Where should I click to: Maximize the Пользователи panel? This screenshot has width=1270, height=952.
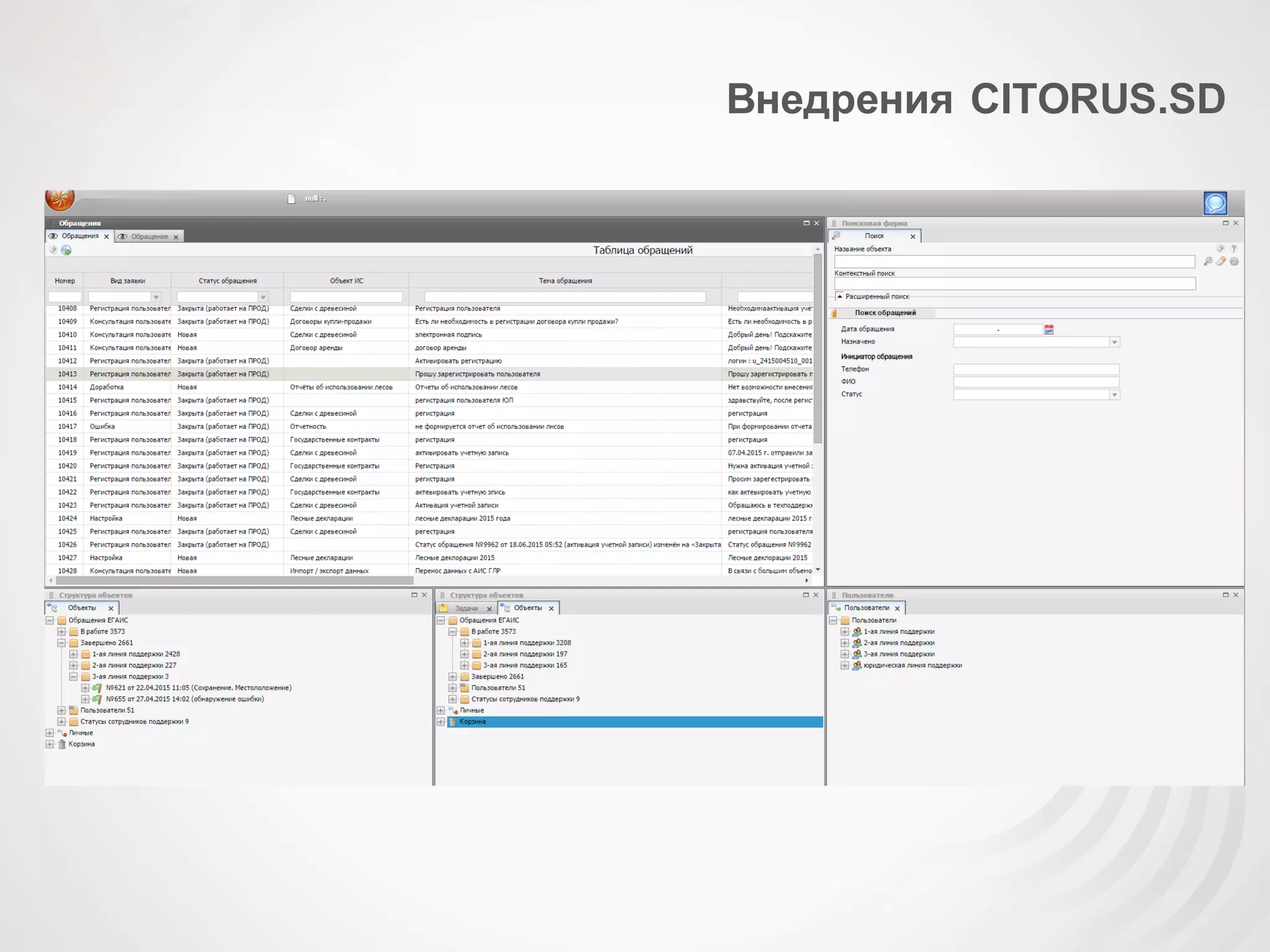click(x=1225, y=595)
